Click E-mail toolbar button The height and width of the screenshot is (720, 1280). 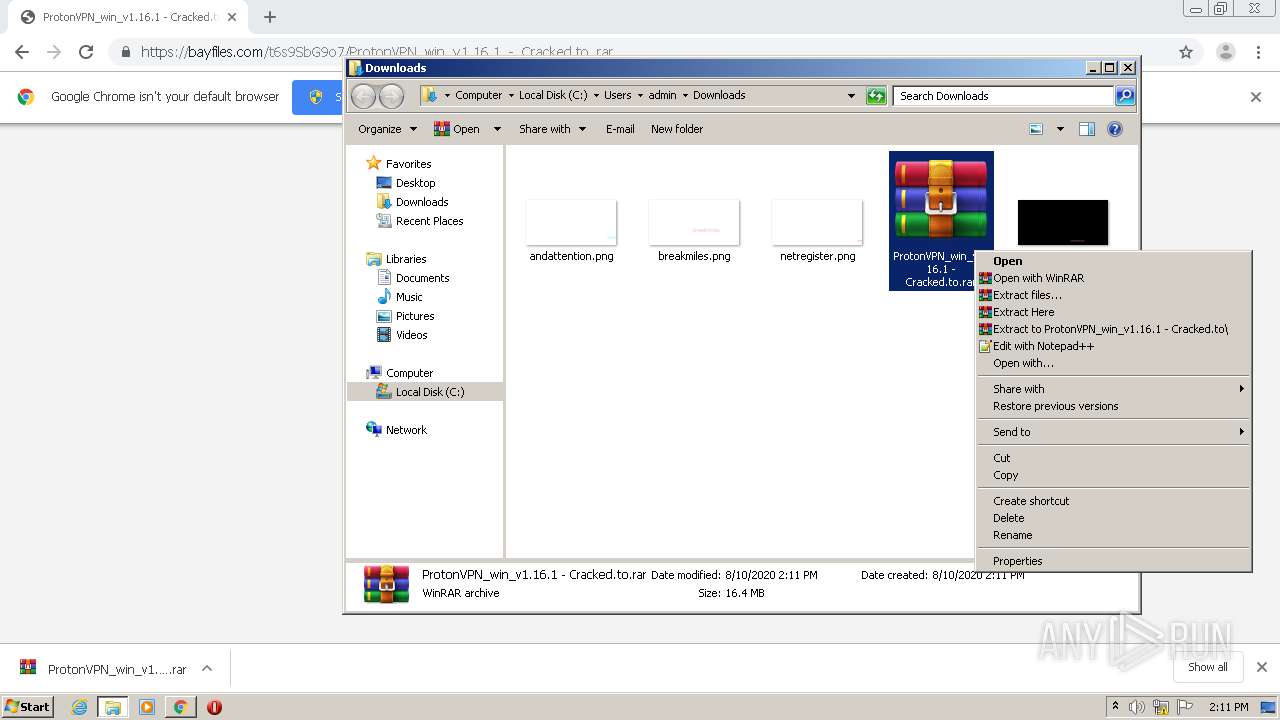(x=620, y=129)
